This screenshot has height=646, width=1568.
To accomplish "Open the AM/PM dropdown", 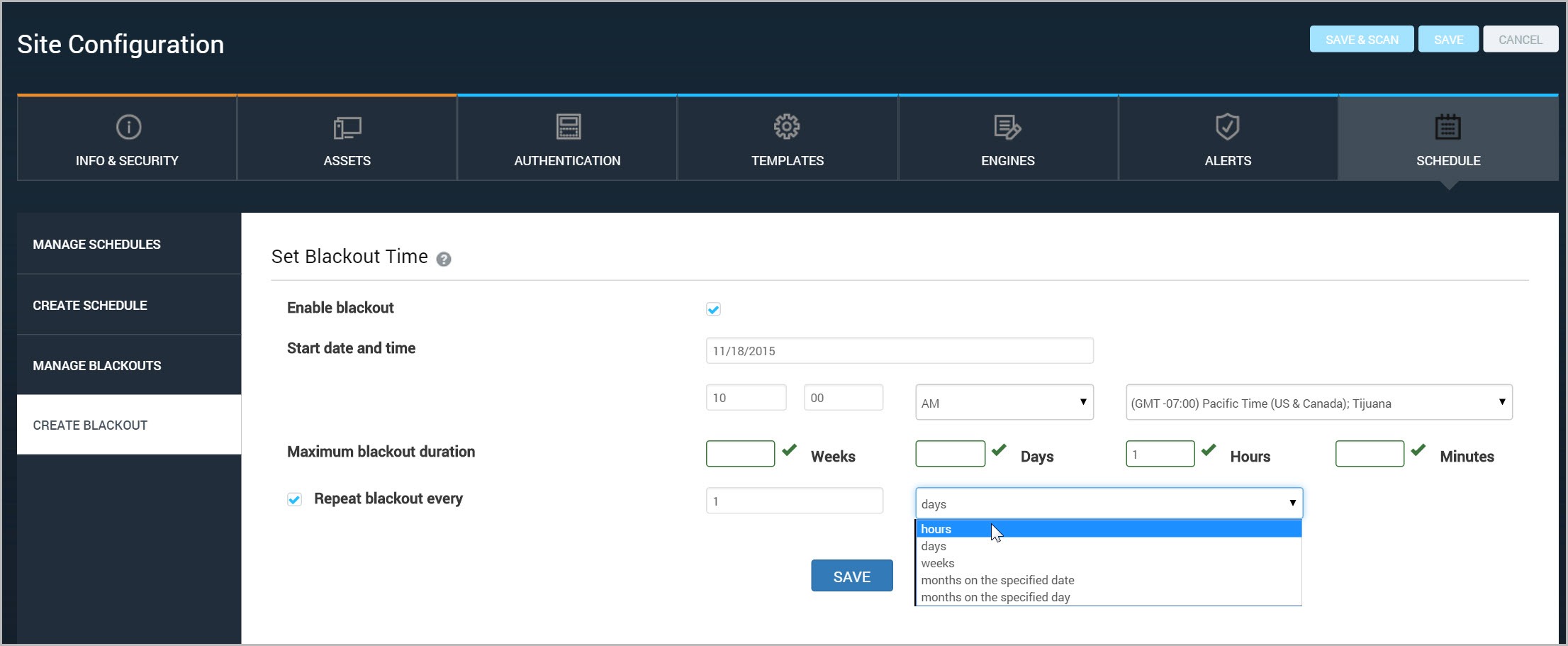I will tap(1004, 403).
